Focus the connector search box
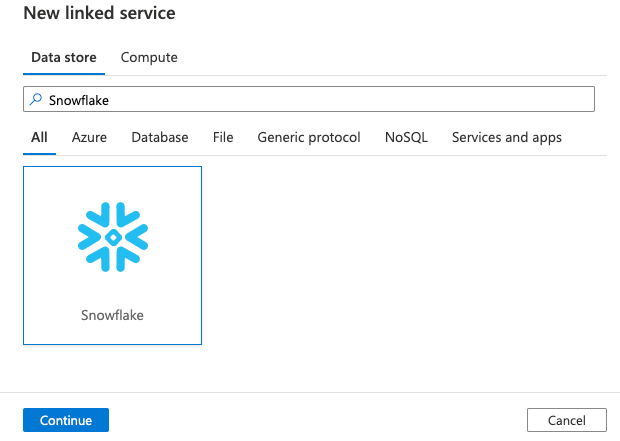 (x=309, y=99)
